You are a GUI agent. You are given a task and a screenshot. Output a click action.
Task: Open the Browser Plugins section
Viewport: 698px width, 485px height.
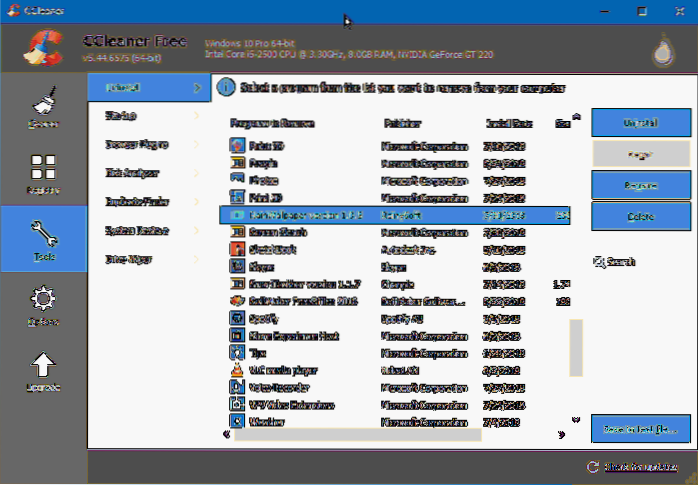coord(149,145)
